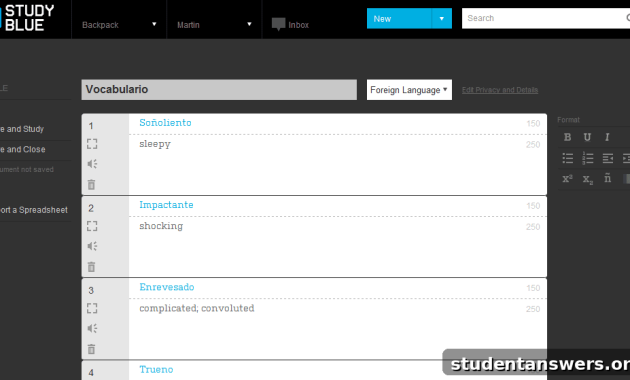Screen dimensions: 630x380
Task: Delete card 3 with the trash icon
Action: click(92, 349)
